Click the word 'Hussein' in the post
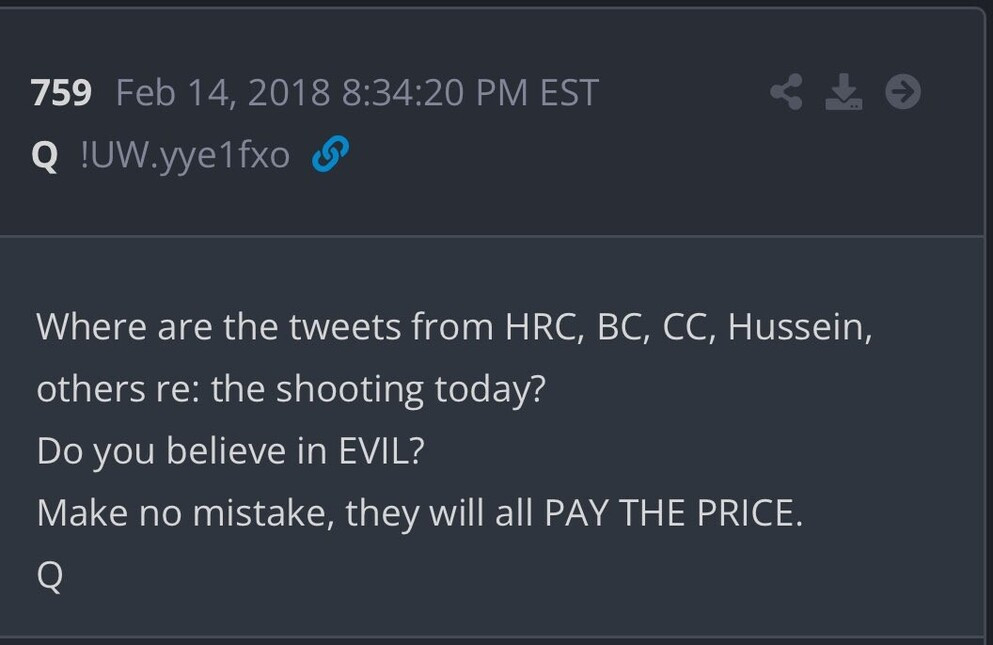 pos(797,327)
